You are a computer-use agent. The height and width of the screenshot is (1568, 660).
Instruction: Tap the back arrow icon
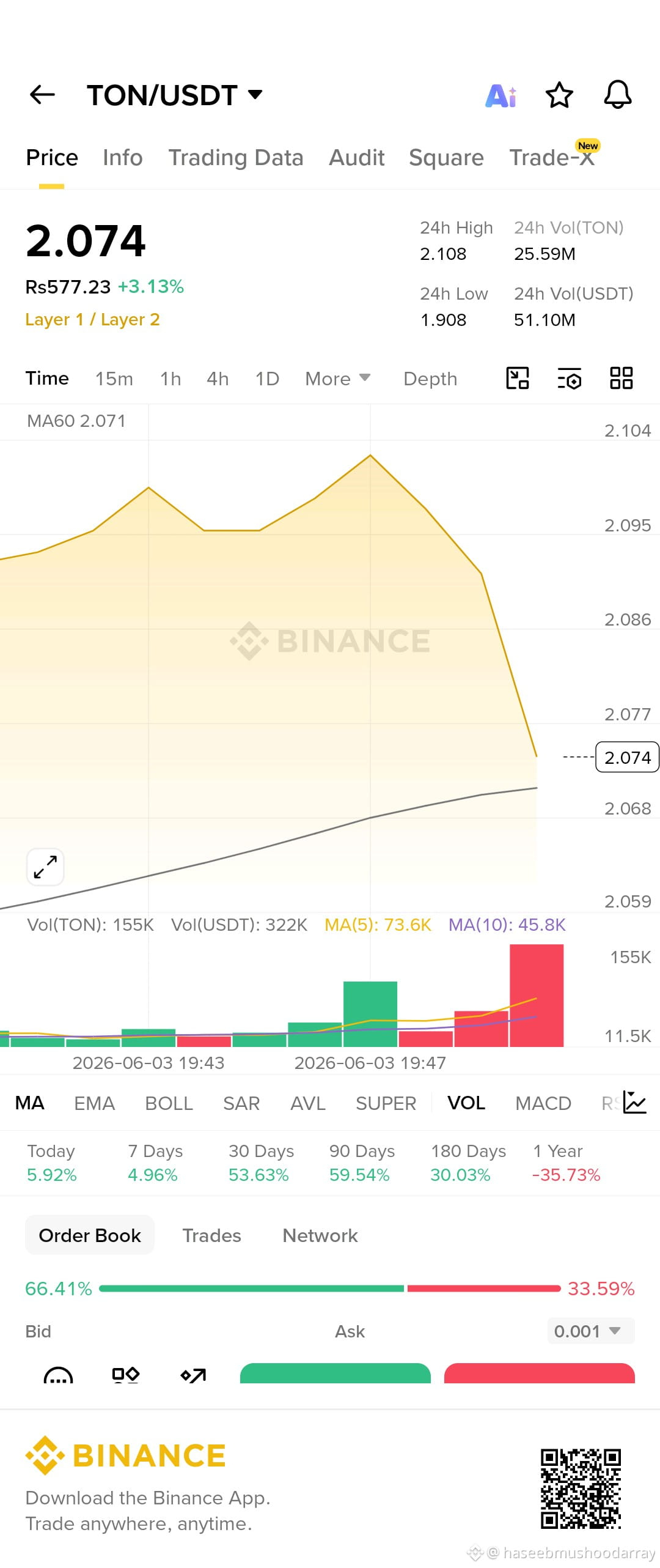(42, 95)
